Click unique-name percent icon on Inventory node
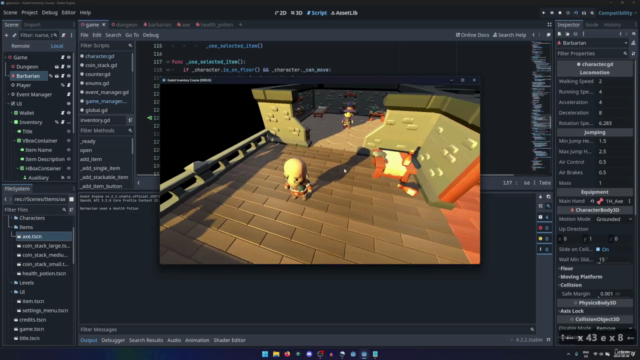This screenshot has height=360, width=640. (x=56, y=122)
